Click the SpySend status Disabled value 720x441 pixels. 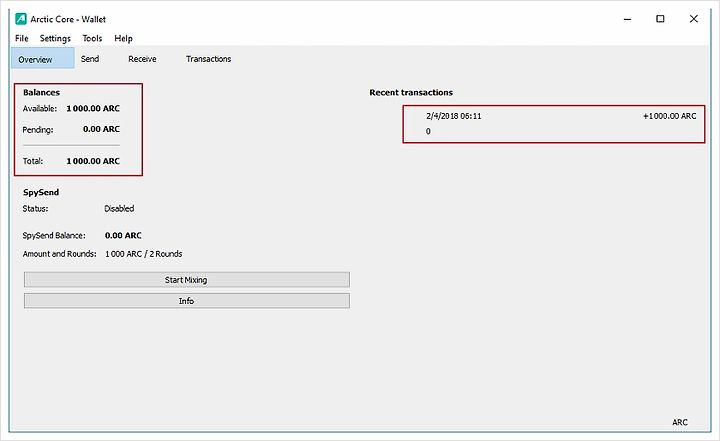pyautogui.click(x=119, y=209)
